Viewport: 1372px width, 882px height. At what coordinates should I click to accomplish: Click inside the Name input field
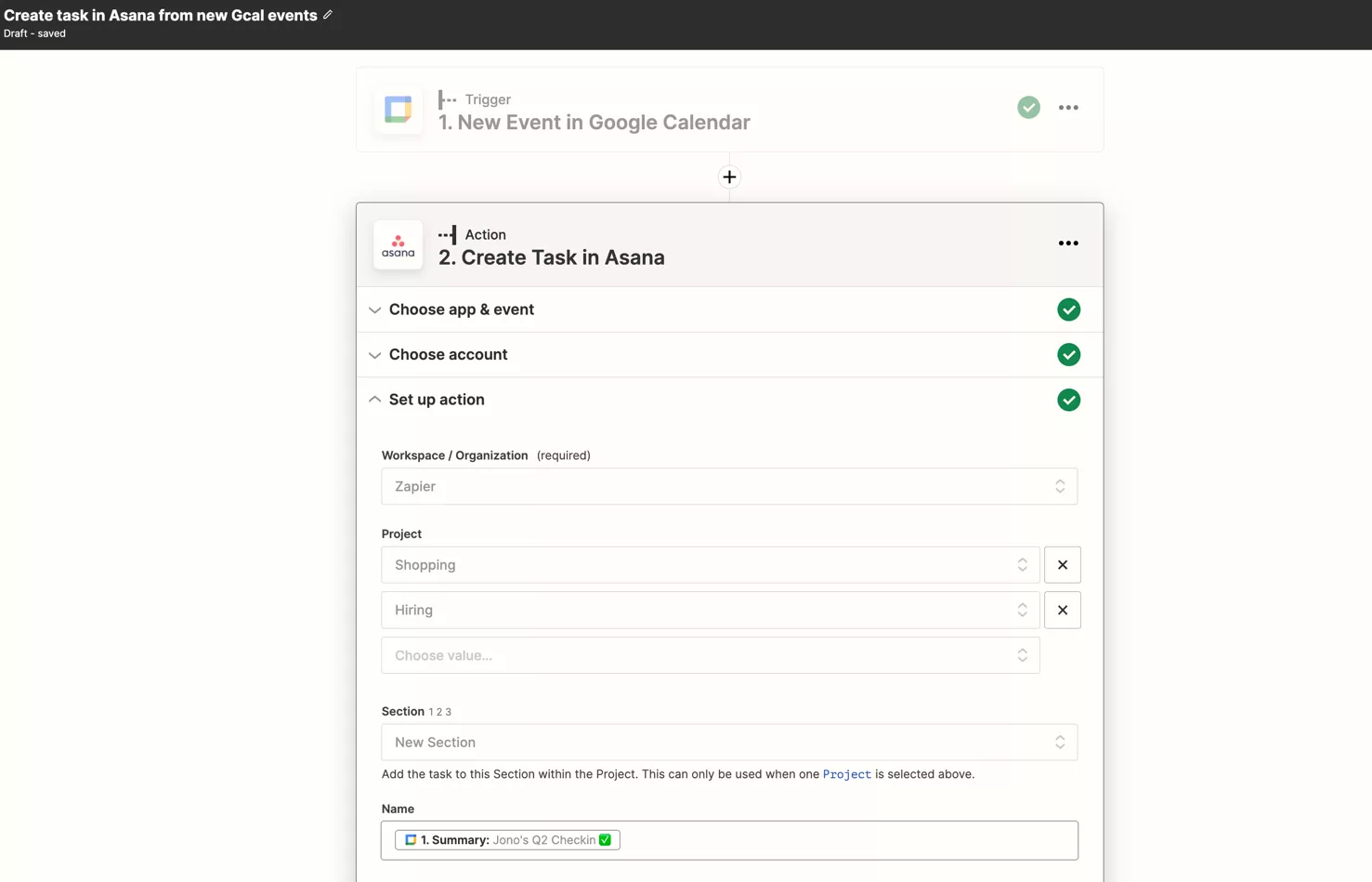tap(836, 840)
